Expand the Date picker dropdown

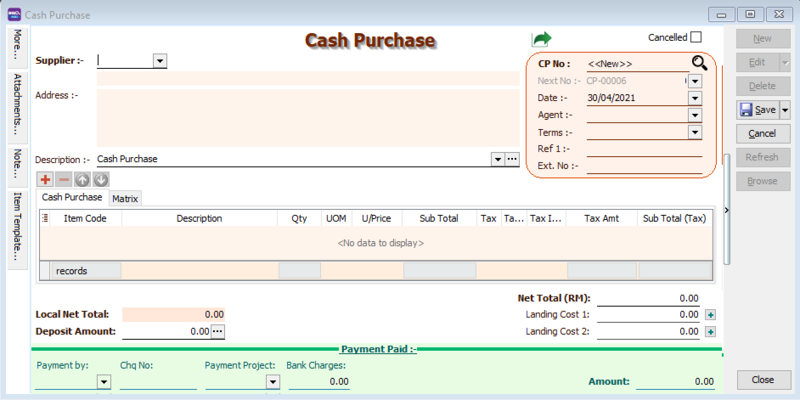(x=694, y=98)
